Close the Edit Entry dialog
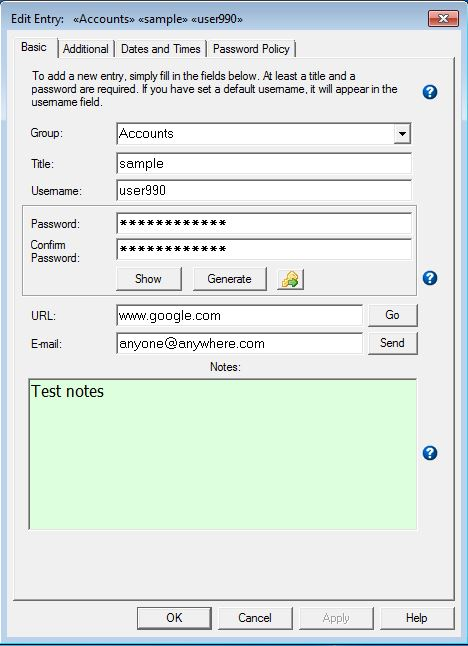Viewport: 468px width, 646px height. 443,19
